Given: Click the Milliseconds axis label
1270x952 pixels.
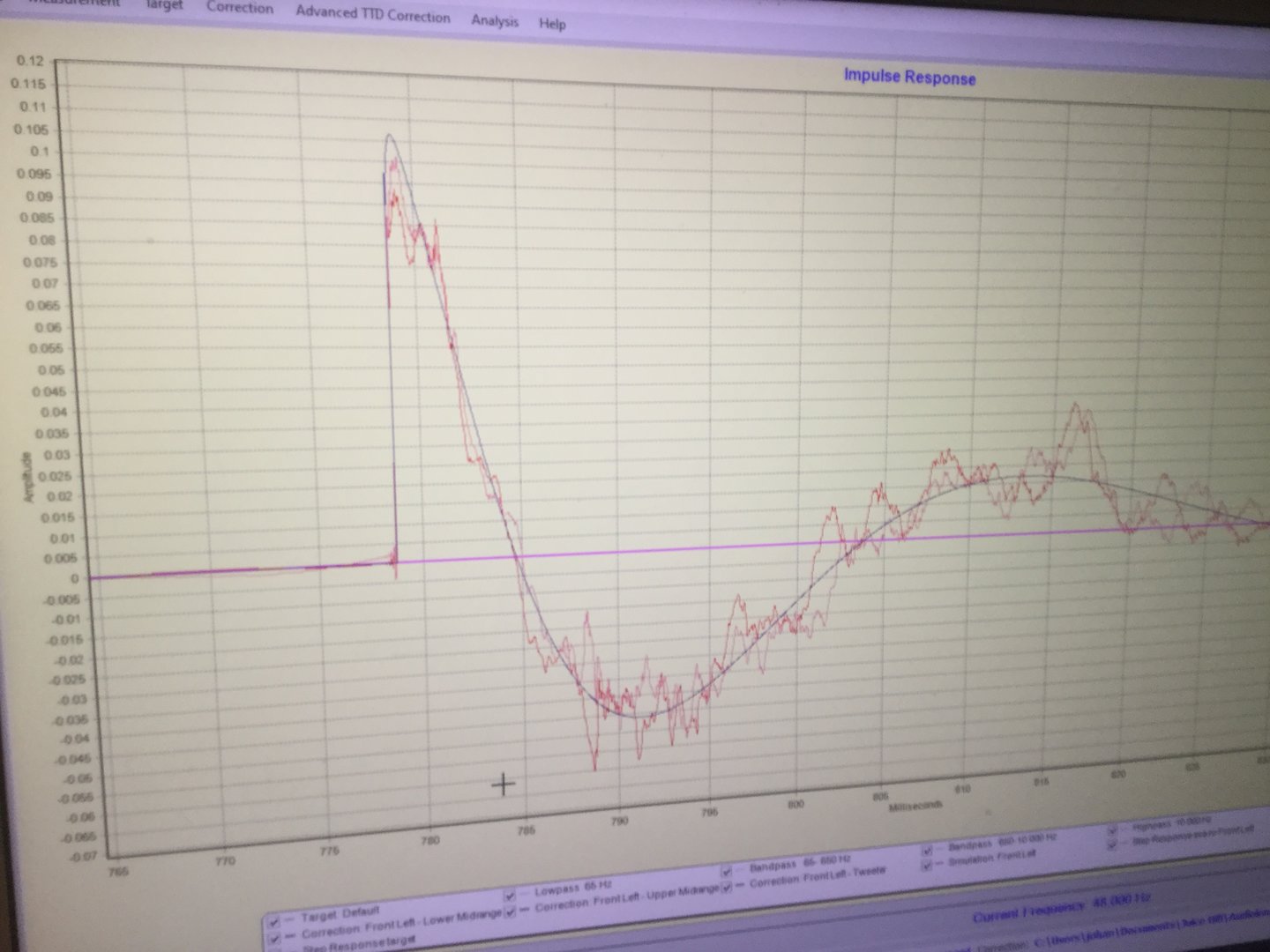Looking at the screenshot, I should [x=915, y=806].
